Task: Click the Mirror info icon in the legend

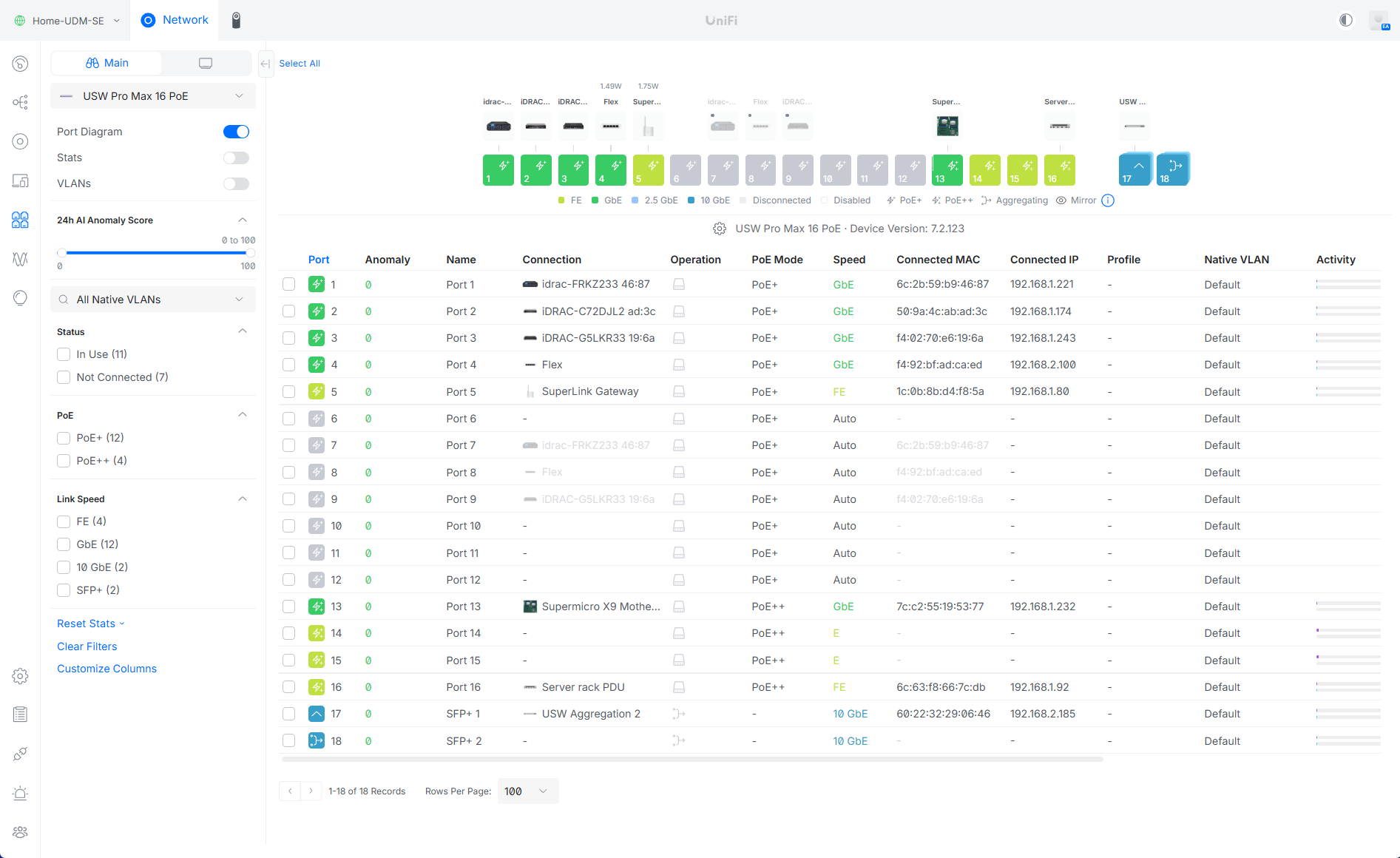Action: (1107, 200)
